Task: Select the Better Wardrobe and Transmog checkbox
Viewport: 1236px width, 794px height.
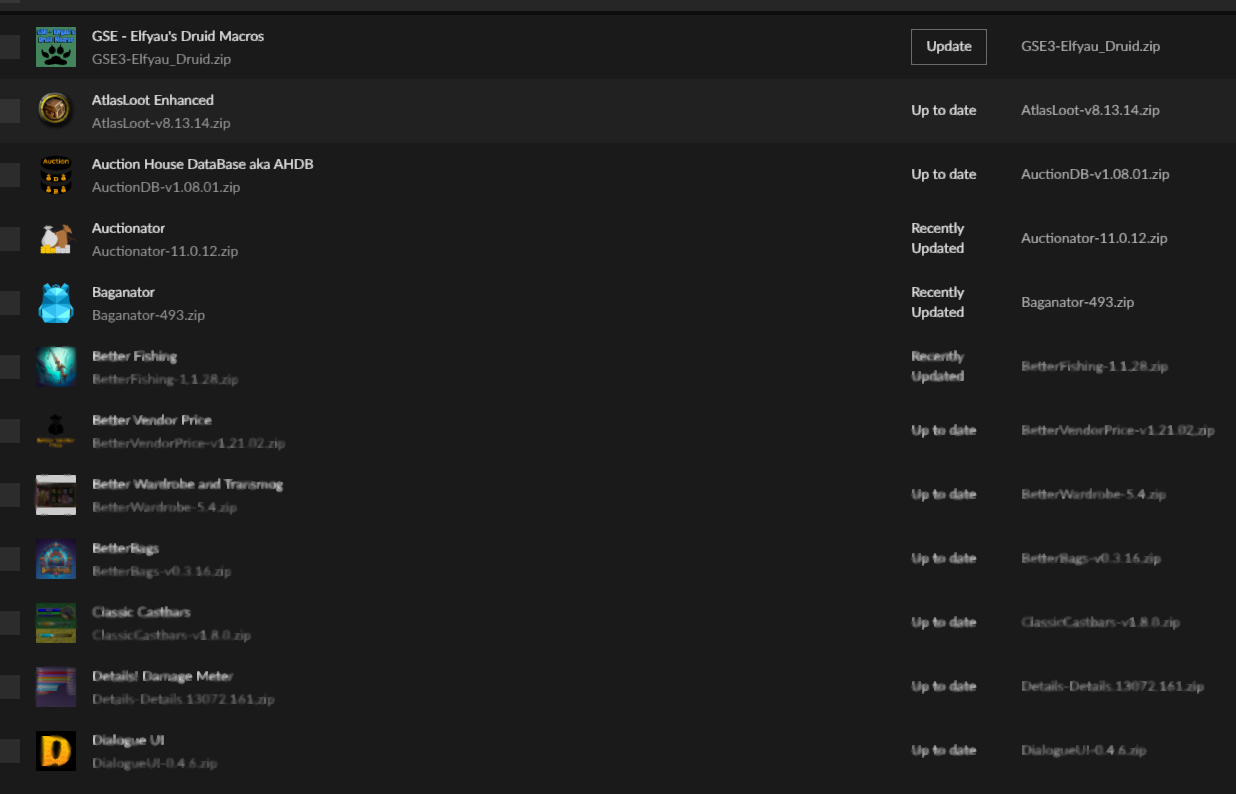Action: pyautogui.click(x=9, y=495)
